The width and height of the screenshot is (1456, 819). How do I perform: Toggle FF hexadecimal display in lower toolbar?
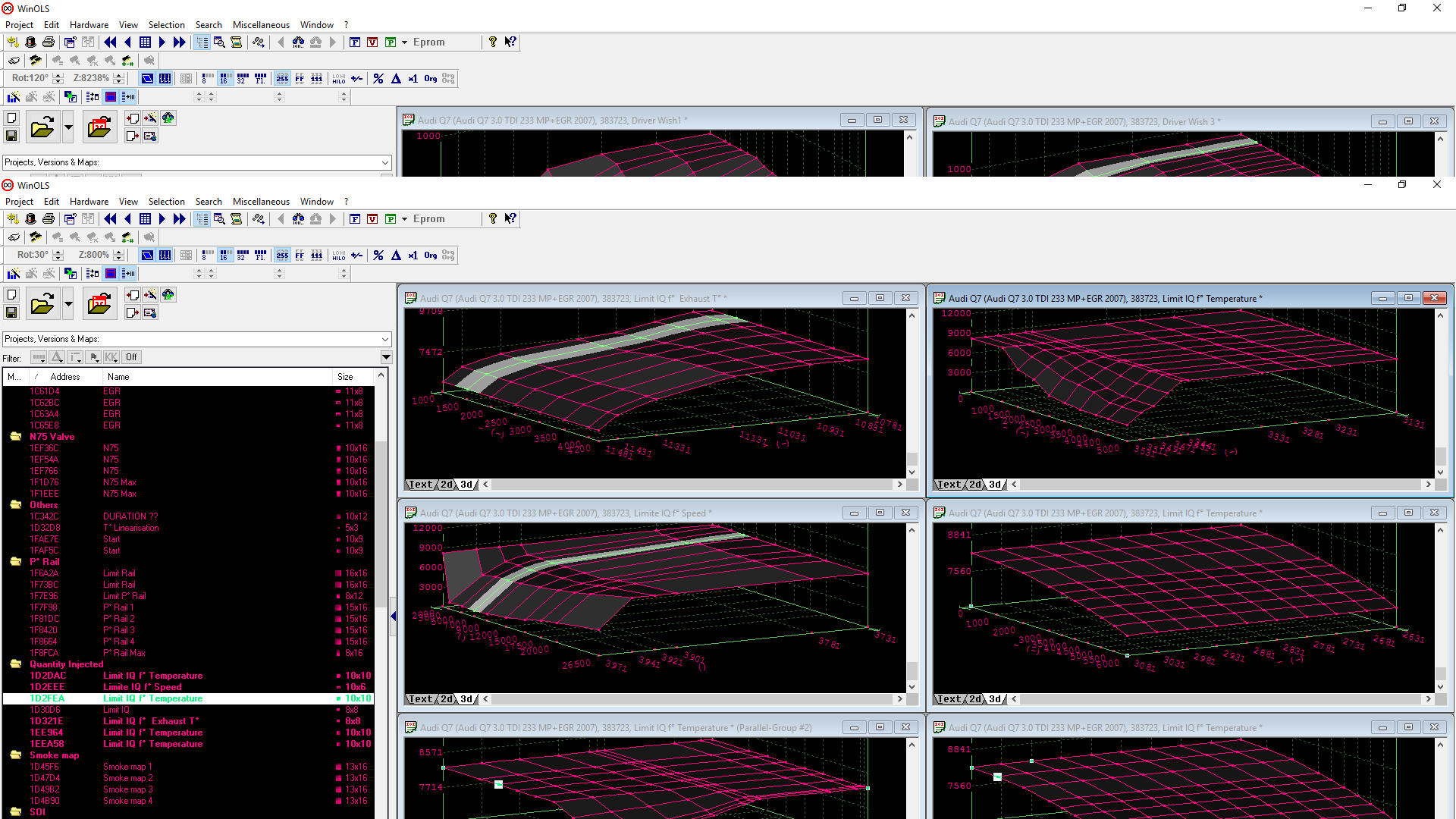click(x=300, y=256)
